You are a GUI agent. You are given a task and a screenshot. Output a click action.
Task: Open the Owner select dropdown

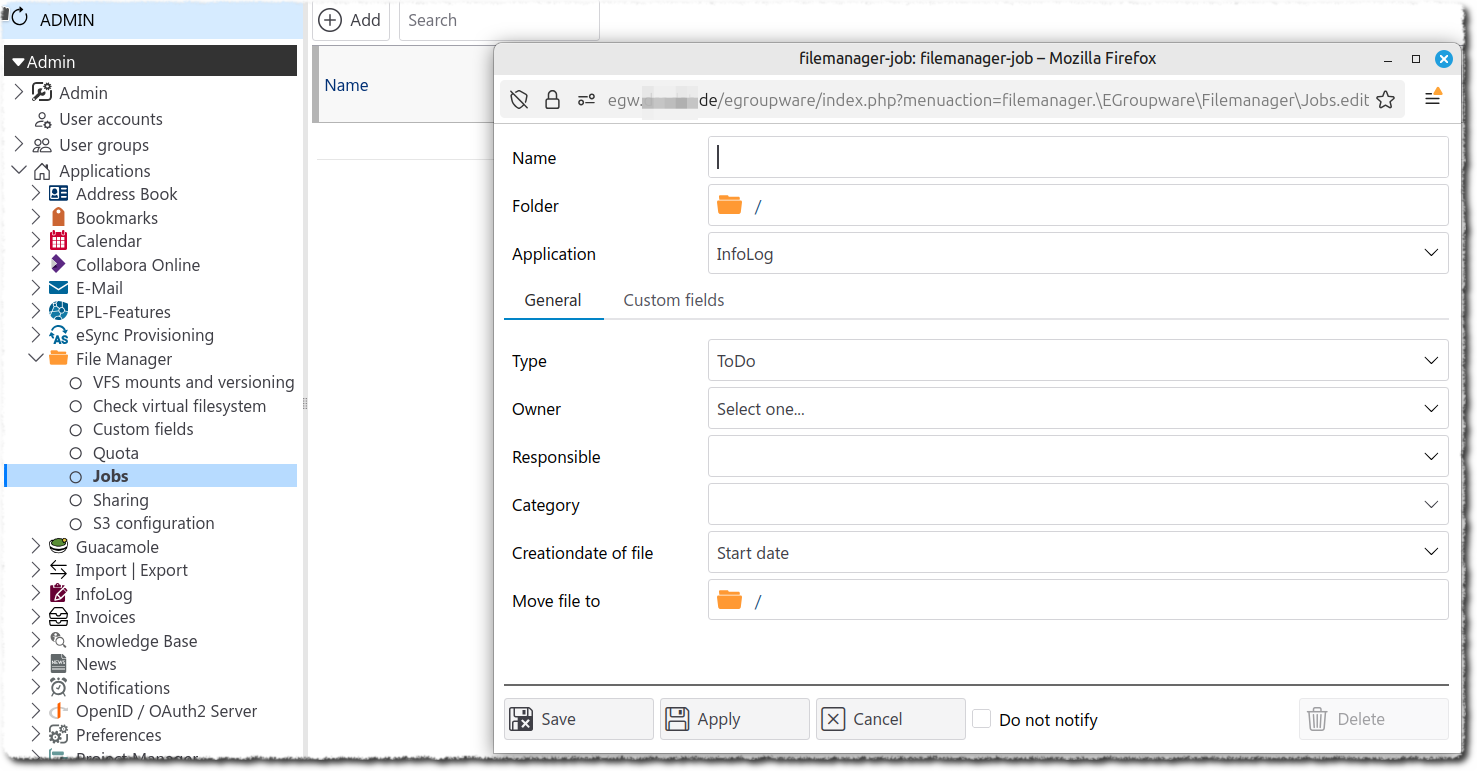[1077, 409]
